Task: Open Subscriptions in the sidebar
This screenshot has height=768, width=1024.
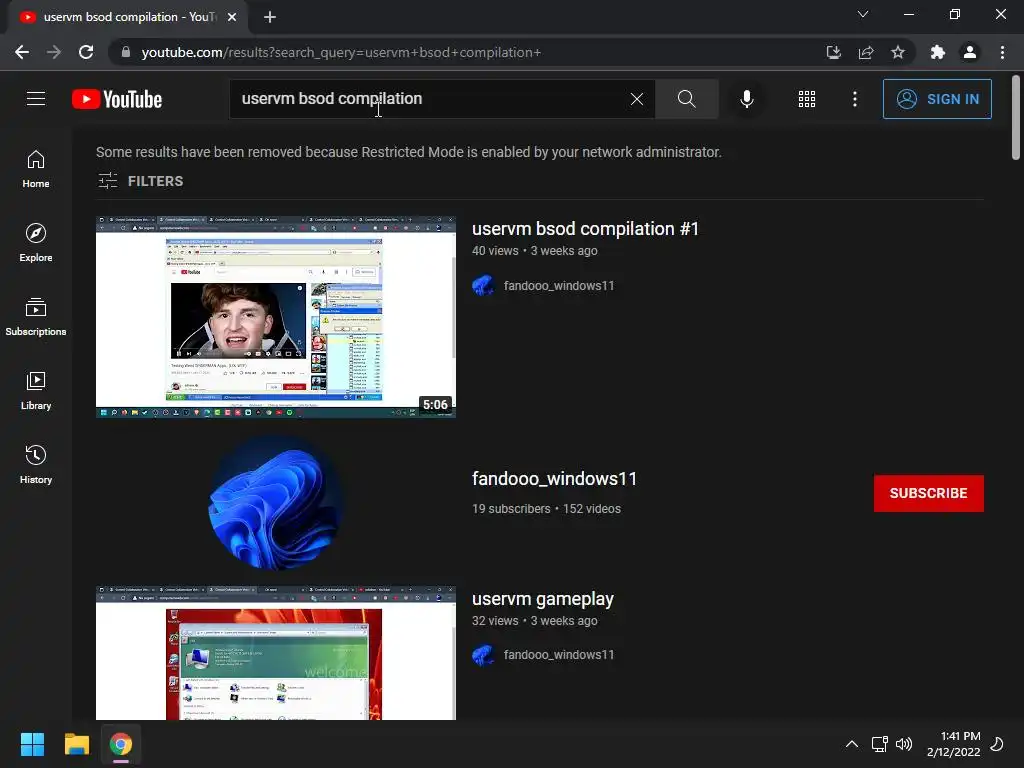Action: 36,317
